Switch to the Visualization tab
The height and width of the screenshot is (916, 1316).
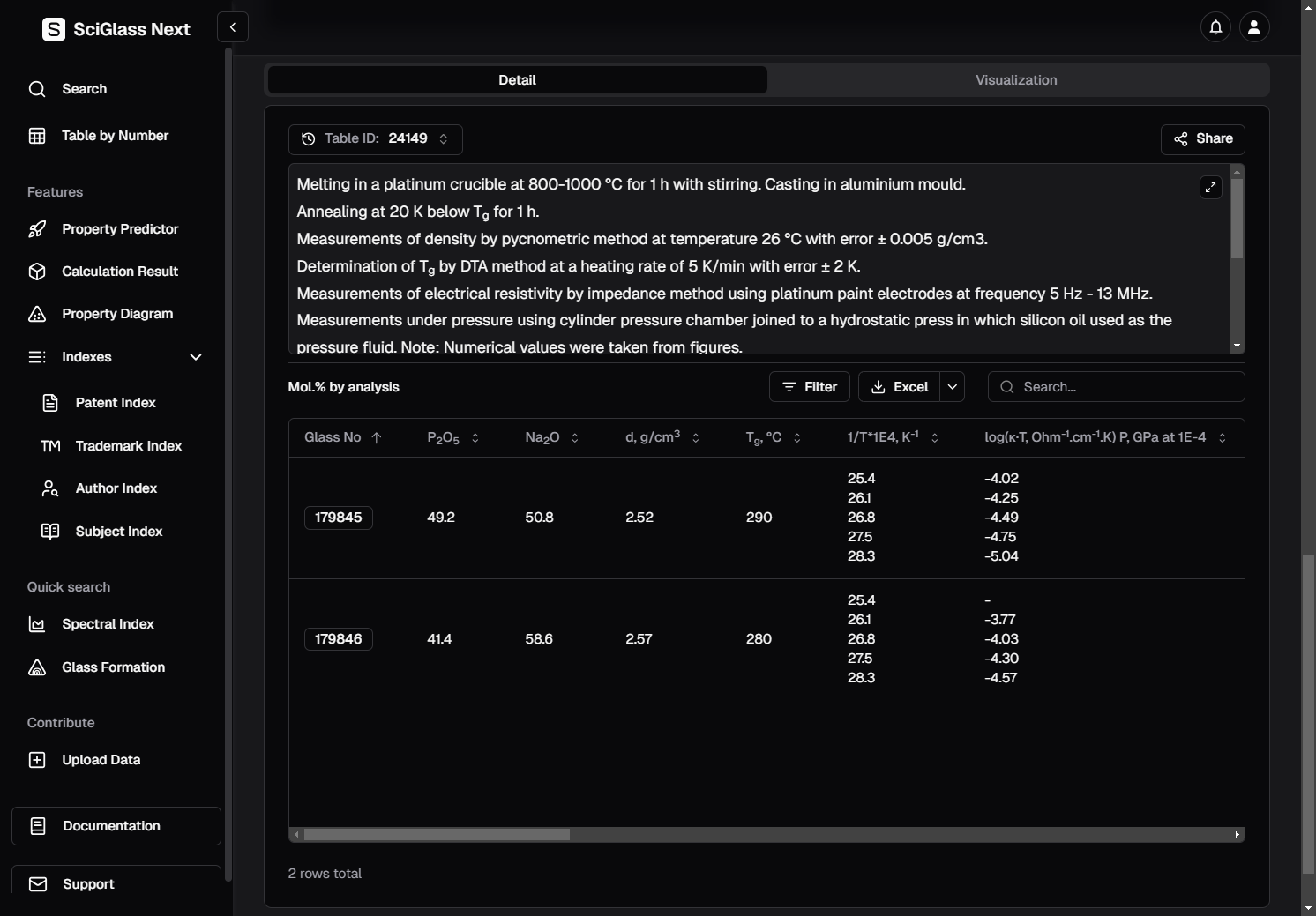1016,80
